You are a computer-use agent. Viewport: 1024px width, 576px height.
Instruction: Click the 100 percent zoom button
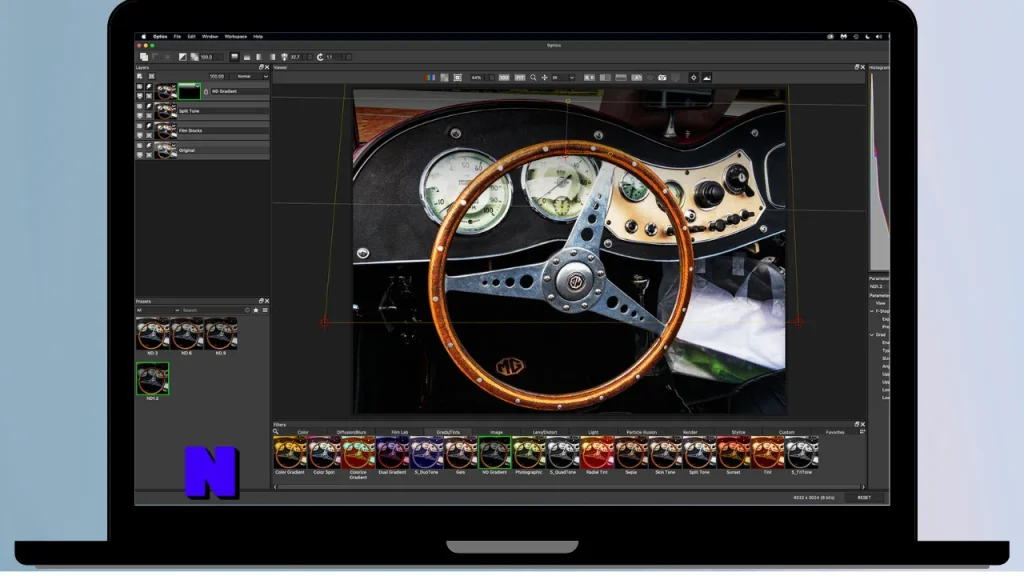tap(504, 77)
